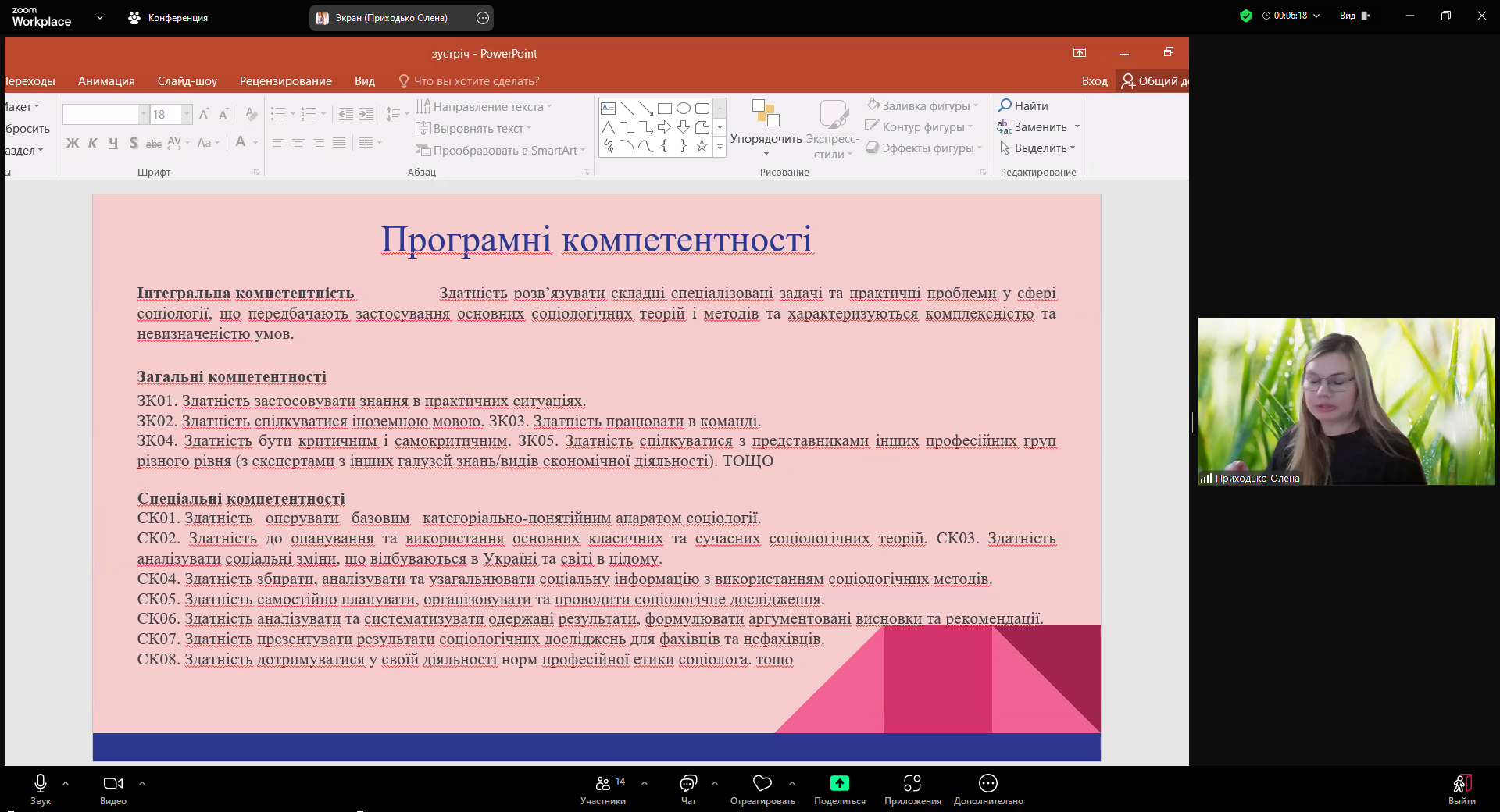1500x812 pixels.
Task: Toggle bold text formatting
Action: pyautogui.click(x=73, y=143)
